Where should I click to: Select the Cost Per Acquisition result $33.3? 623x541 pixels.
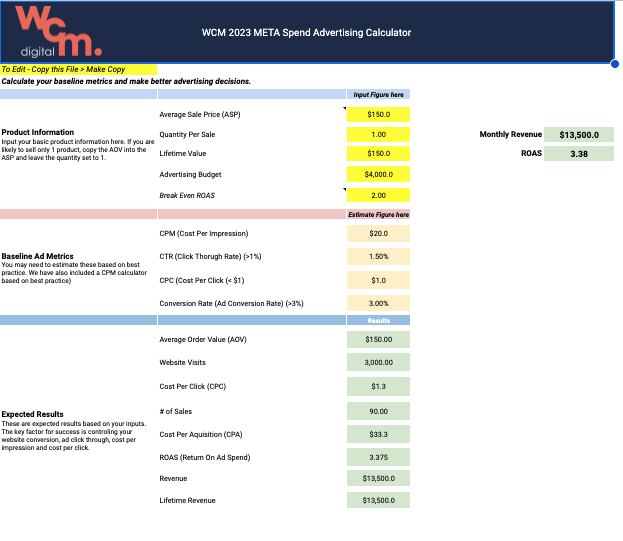[x=378, y=435]
